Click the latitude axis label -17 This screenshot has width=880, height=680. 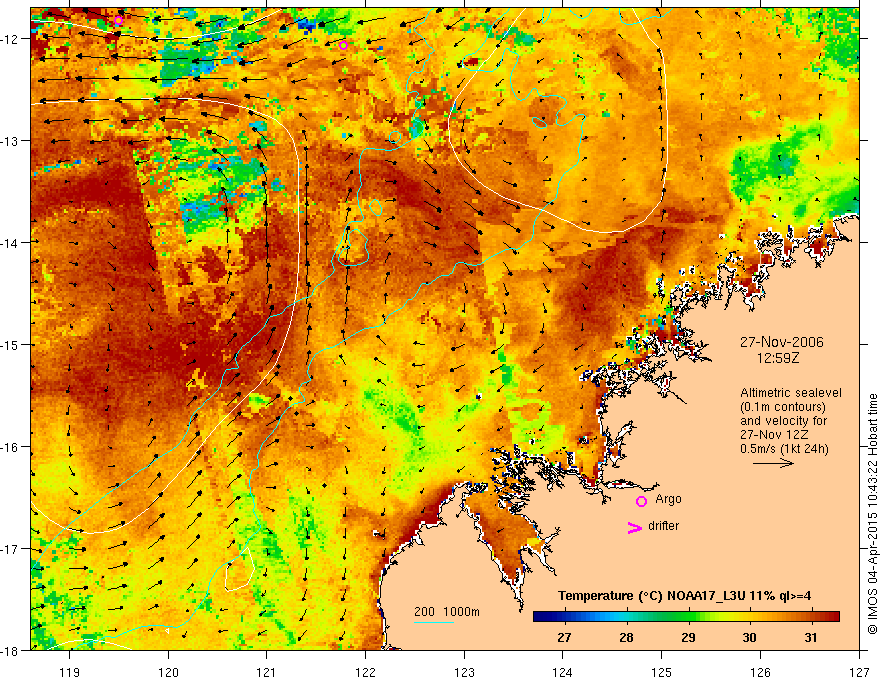click(x=11, y=549)
